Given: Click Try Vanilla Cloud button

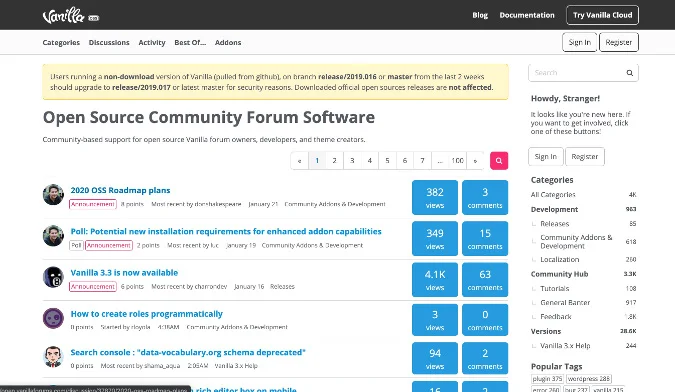Looking at the screenshot, I should 603,15.
